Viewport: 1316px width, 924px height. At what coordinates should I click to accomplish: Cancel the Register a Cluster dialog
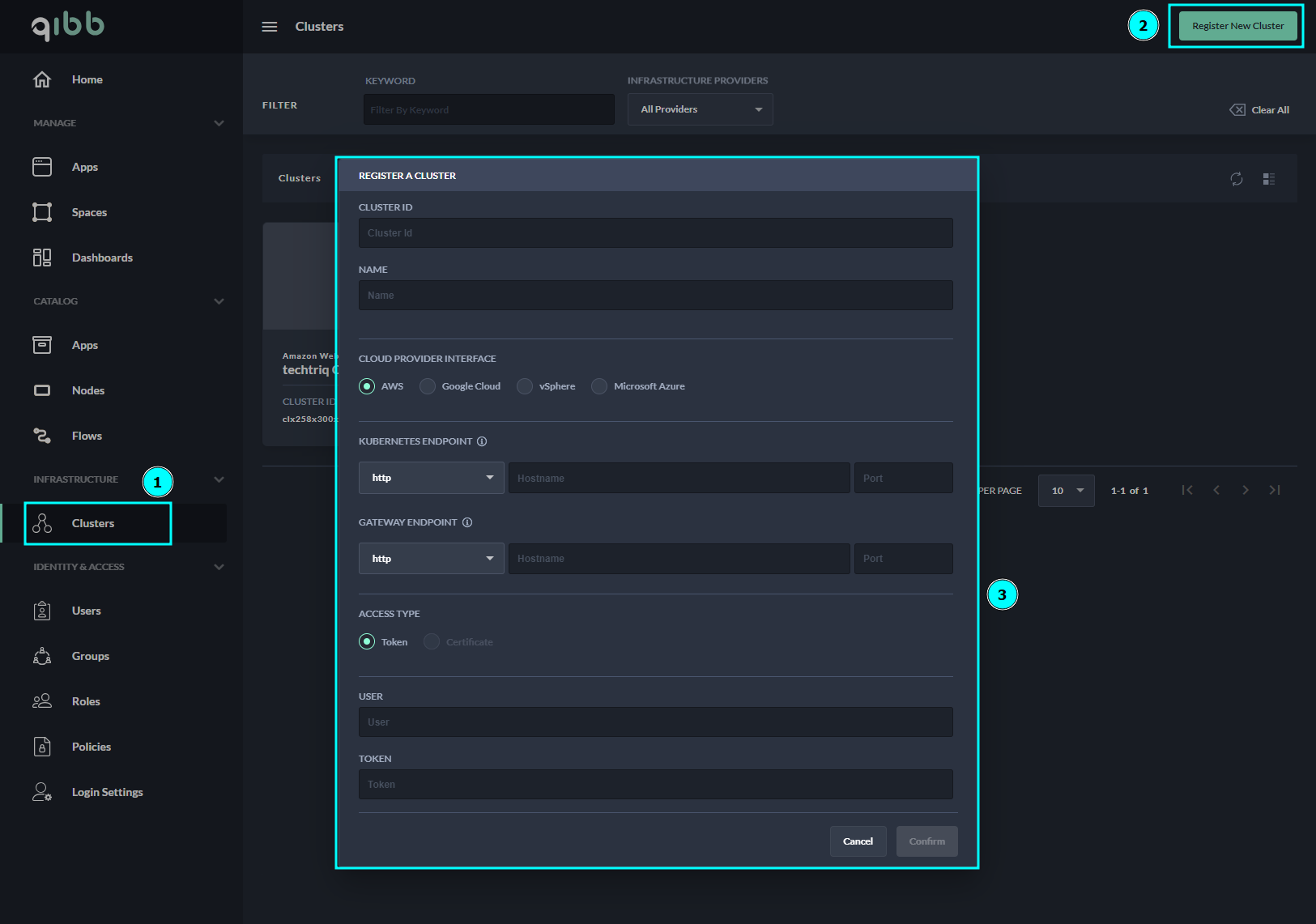click(858, 841)
